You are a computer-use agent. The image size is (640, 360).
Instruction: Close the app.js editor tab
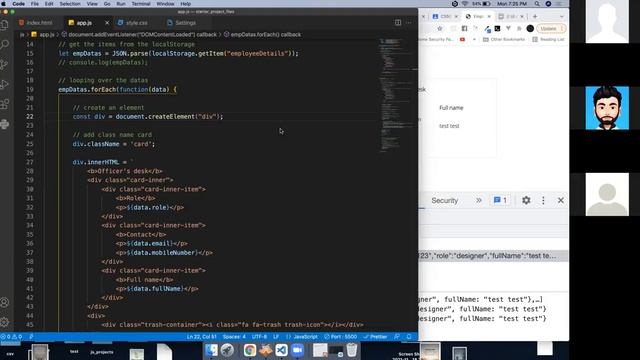coord(107,23)
